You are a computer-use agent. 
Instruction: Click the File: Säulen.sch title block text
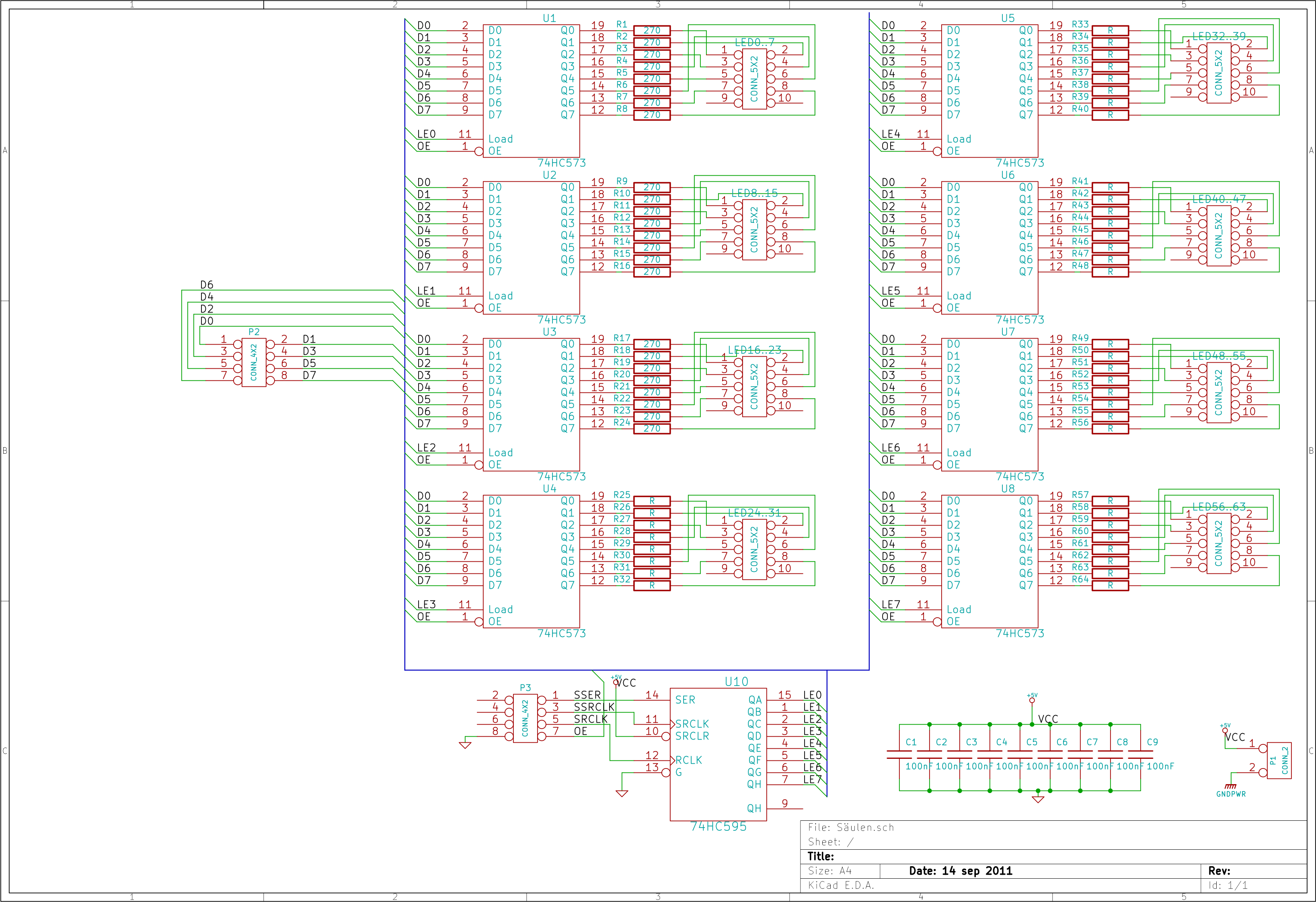(850, 827)
